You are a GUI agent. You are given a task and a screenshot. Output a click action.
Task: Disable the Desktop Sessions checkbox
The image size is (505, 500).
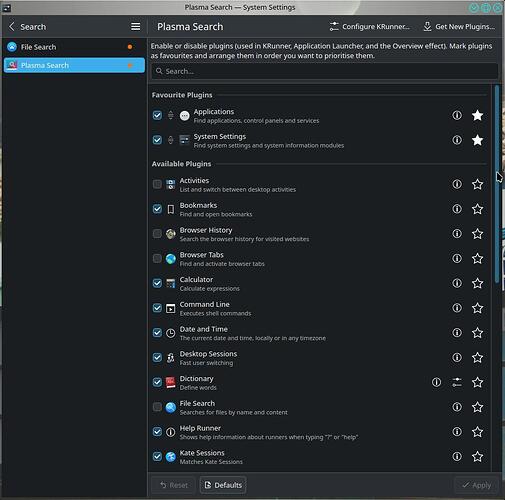click(157, 357)
